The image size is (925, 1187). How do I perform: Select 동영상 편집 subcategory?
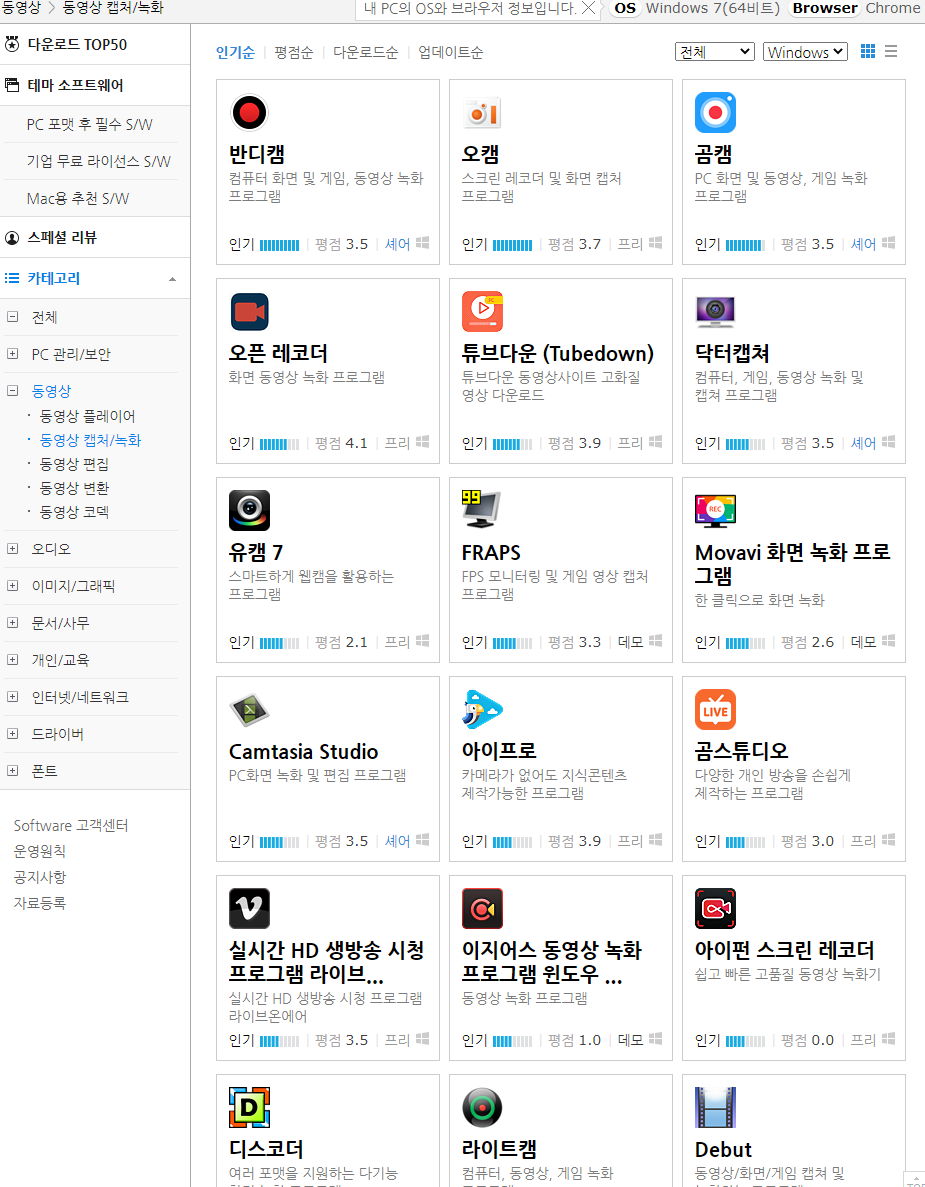[74, 464]
